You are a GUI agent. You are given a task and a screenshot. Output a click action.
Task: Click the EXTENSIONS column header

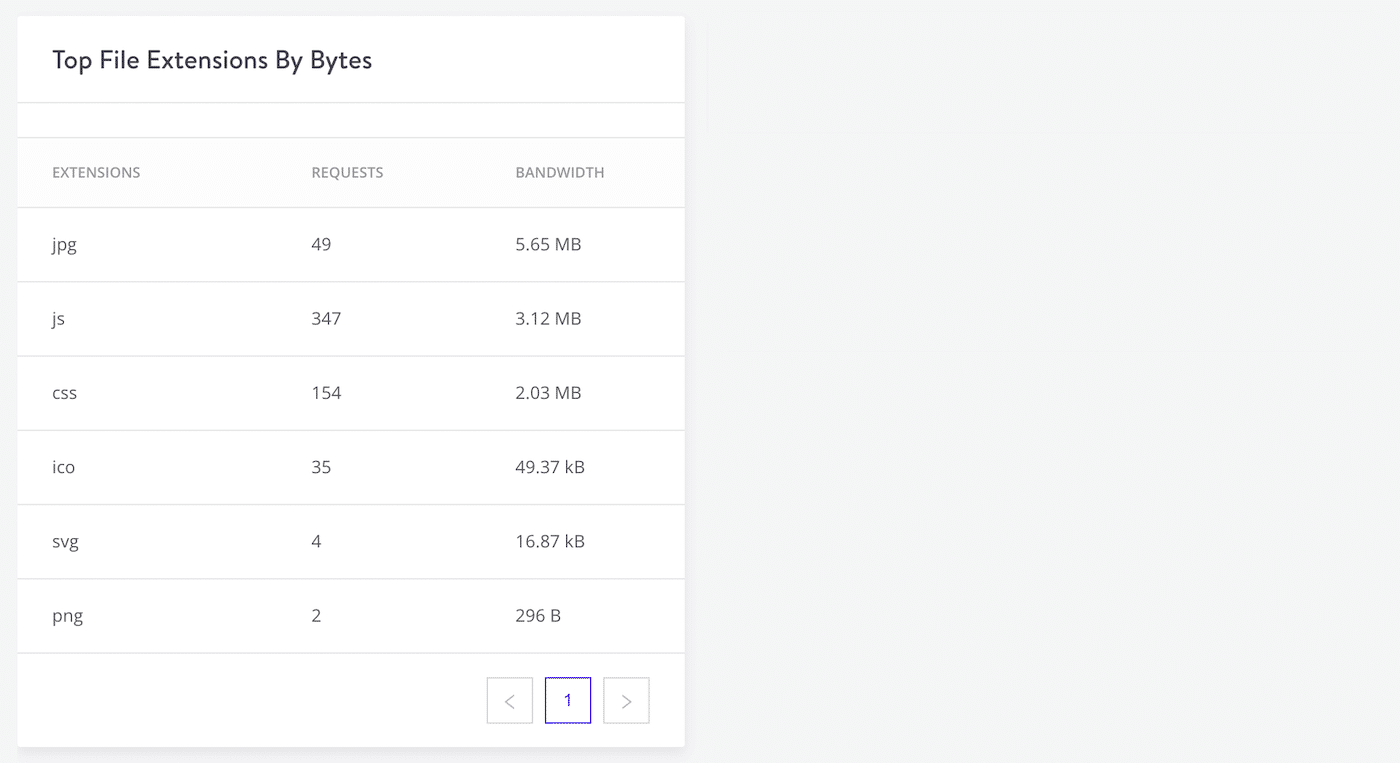[96, 172]
